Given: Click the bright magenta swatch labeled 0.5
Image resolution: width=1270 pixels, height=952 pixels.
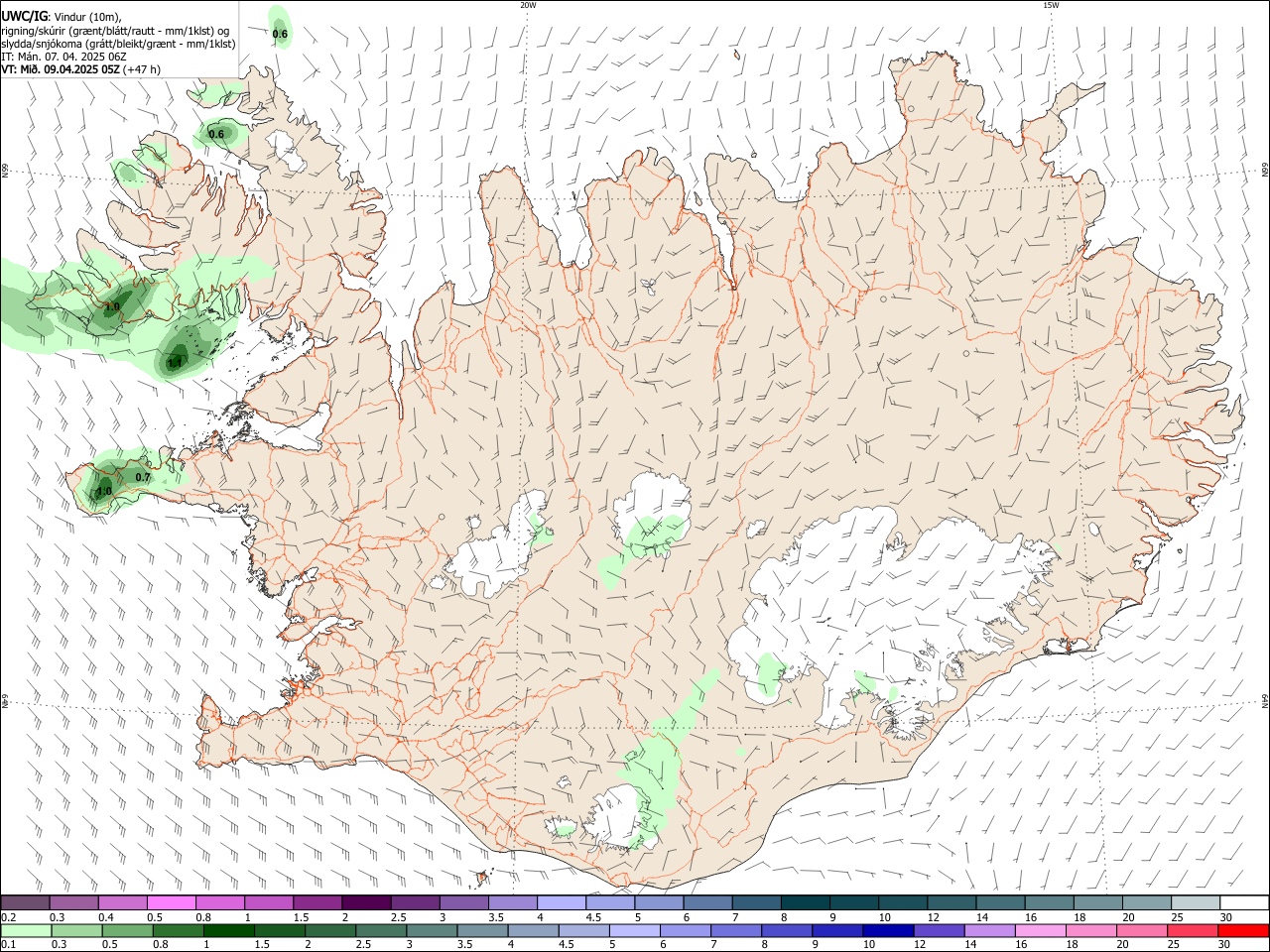Looking at the screenshot, I should (x=171, y=902).
